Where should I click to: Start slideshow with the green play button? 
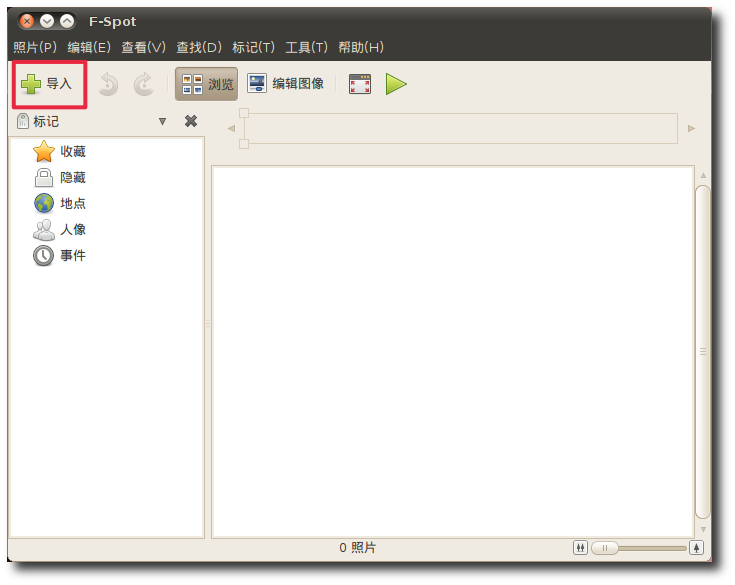click(x=396, y=84)
